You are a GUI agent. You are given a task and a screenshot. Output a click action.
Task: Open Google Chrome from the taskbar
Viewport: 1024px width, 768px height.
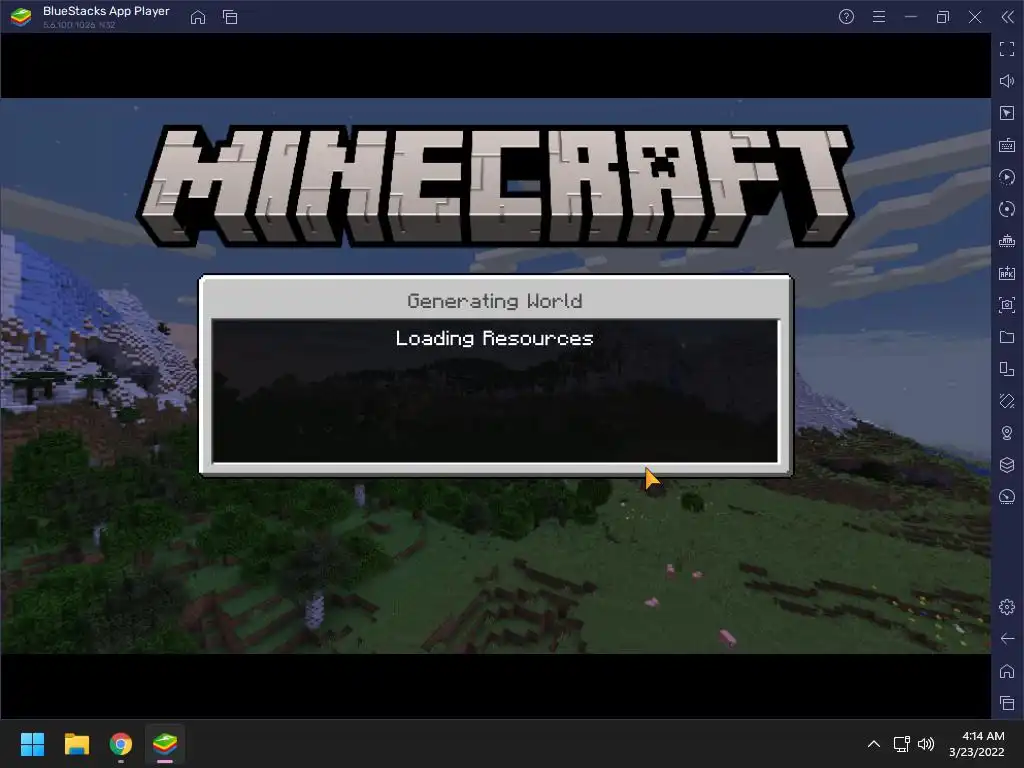[x=121, y=744]
